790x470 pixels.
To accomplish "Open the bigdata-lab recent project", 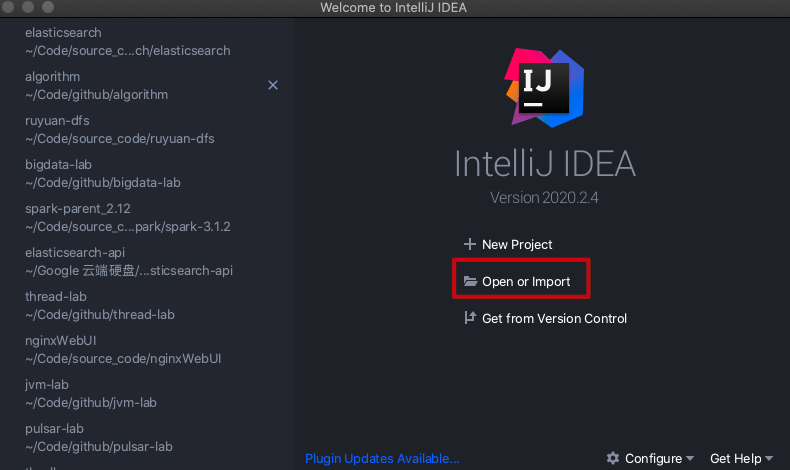I will 102,174.
